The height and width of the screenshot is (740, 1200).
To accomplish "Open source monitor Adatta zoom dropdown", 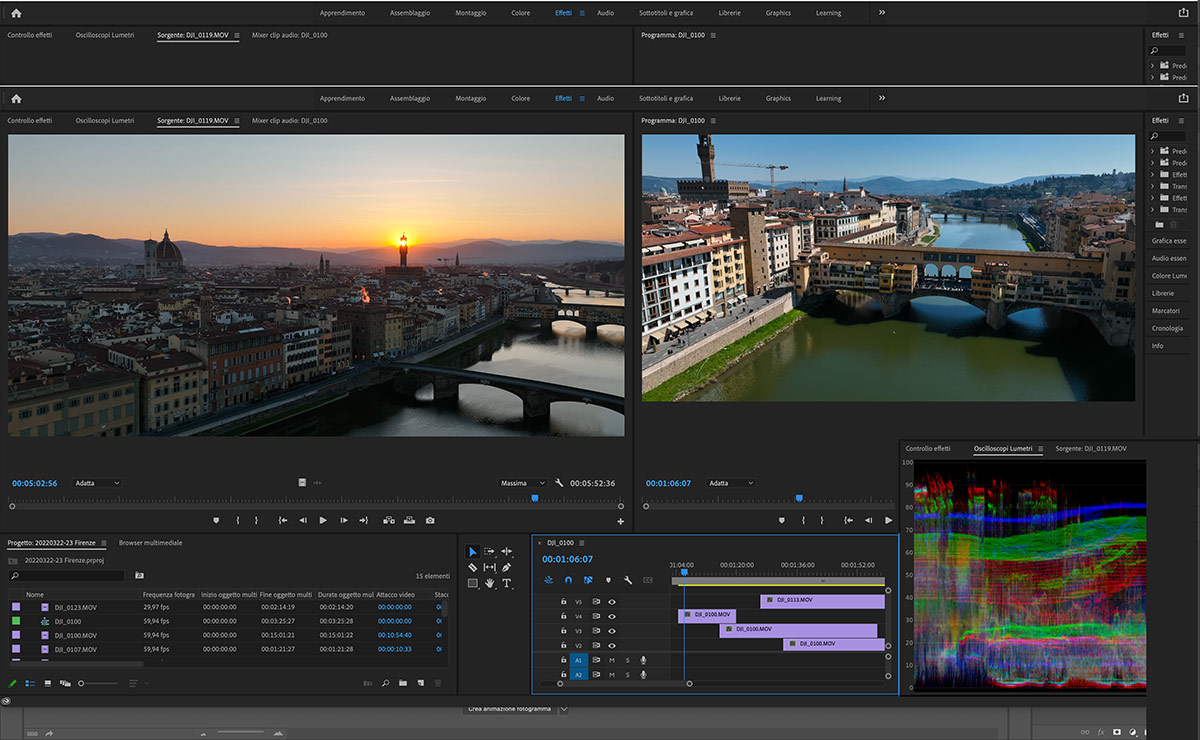I will 97,483.
